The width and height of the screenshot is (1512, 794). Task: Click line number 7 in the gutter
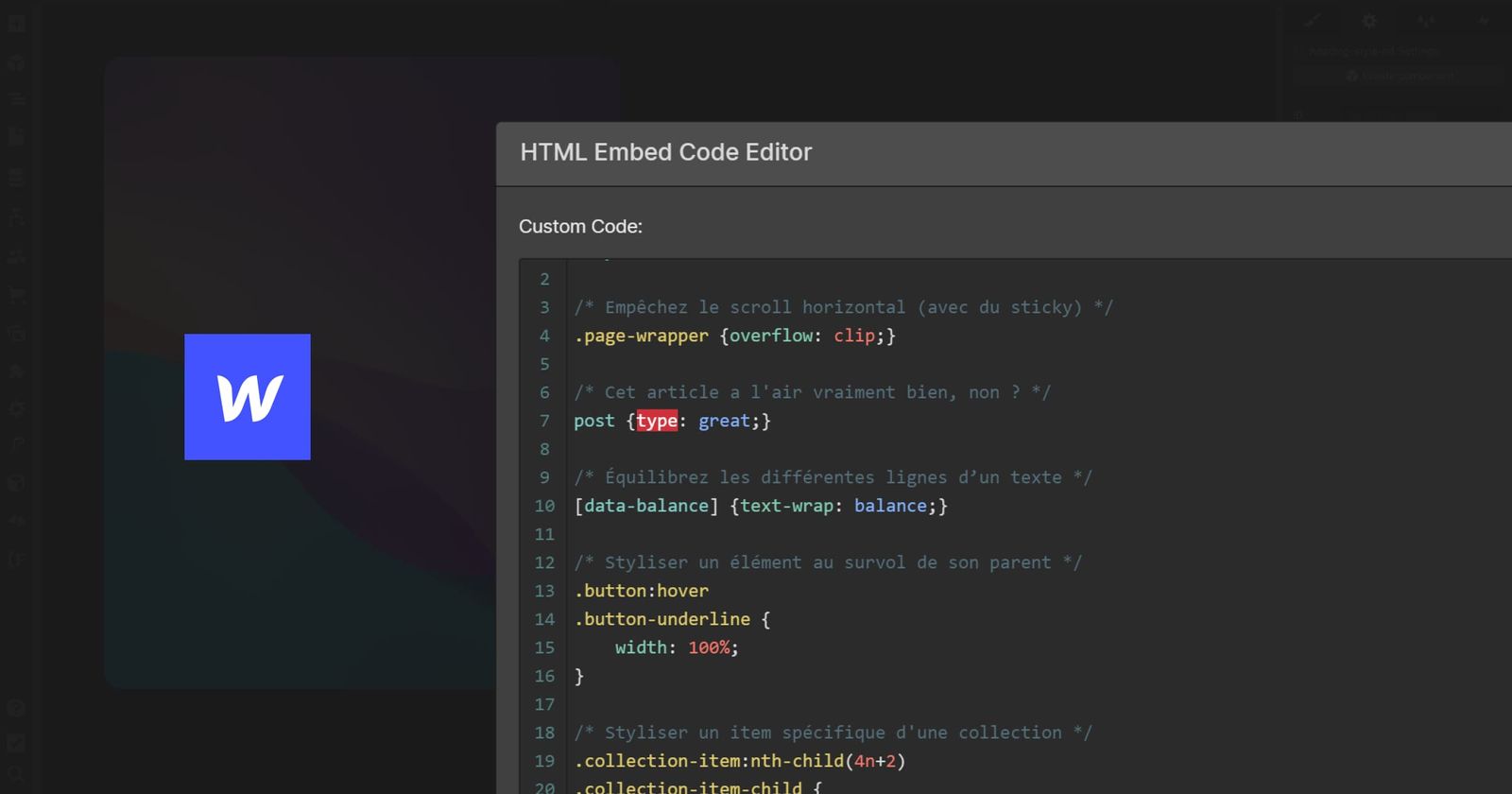(544, 421)
